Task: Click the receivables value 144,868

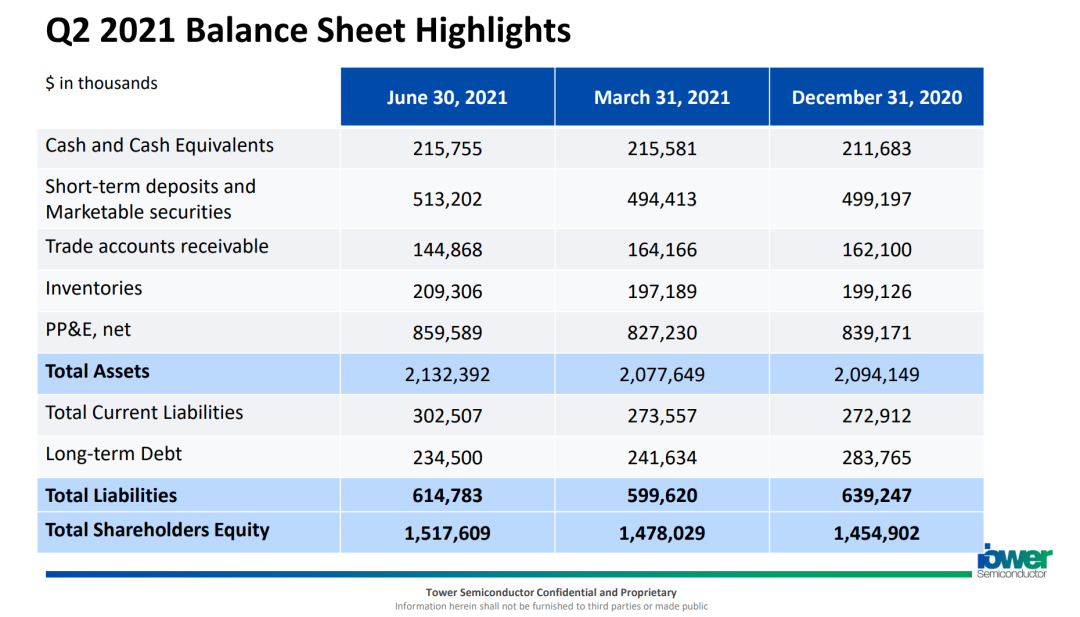Action: point(447,249)
